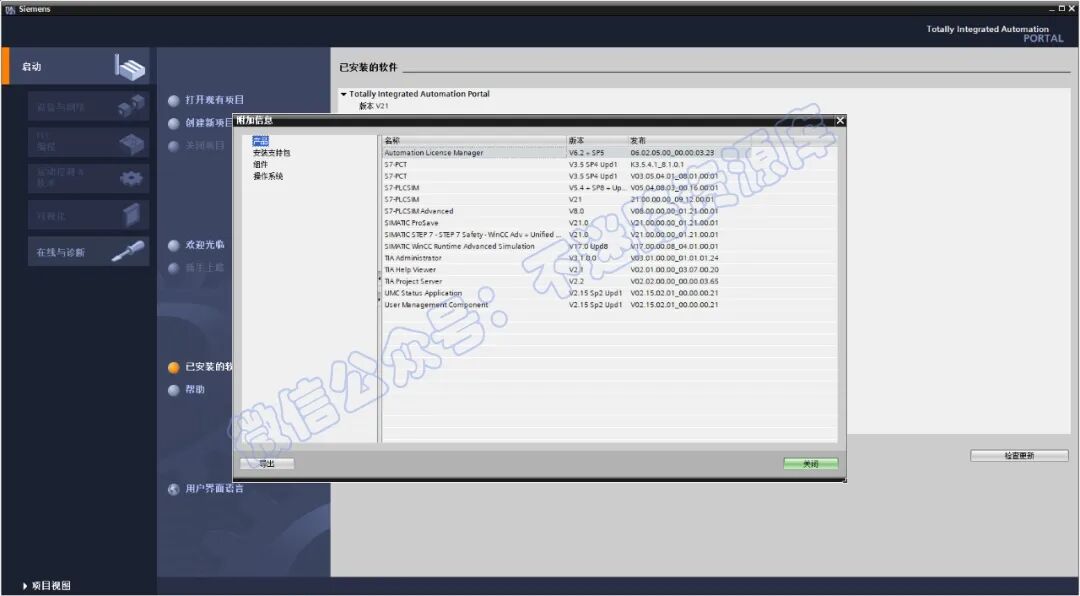
Task: Sort by the 名称 column header
Action: tap(475, 141)
